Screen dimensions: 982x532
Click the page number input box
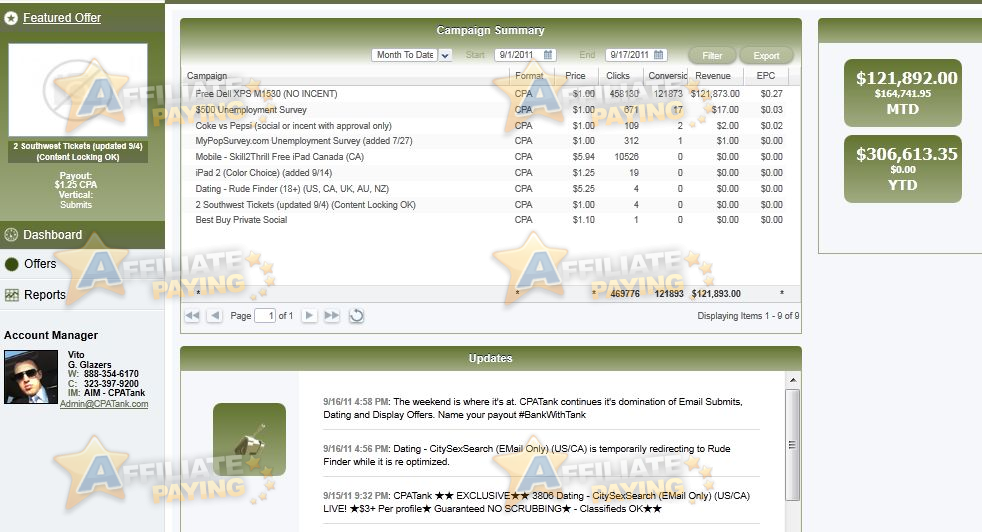pyautogui.click(x=266, y=316)
